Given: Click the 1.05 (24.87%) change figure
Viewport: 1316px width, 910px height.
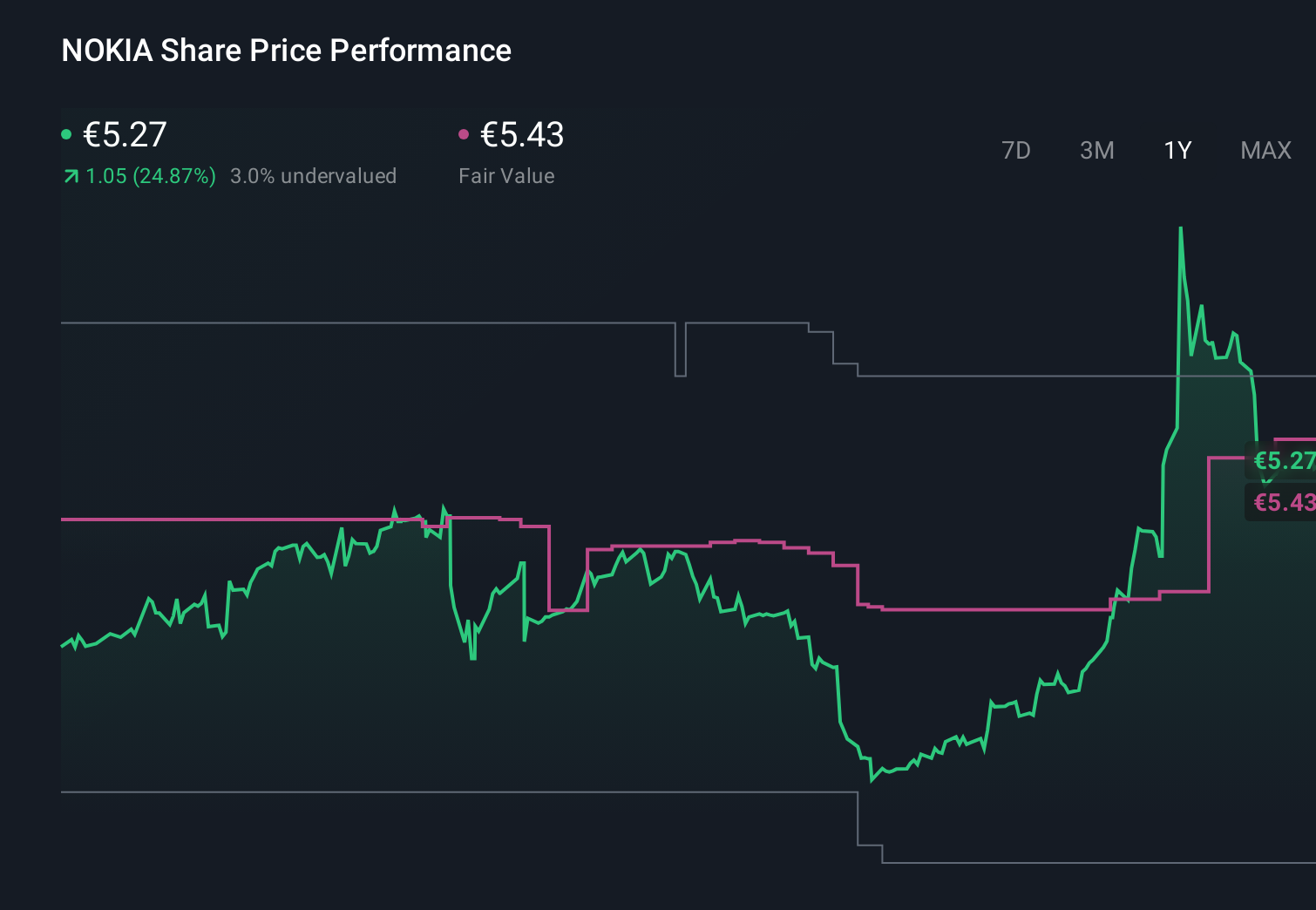Looking at the screenshot, I should tap(150, 175).
